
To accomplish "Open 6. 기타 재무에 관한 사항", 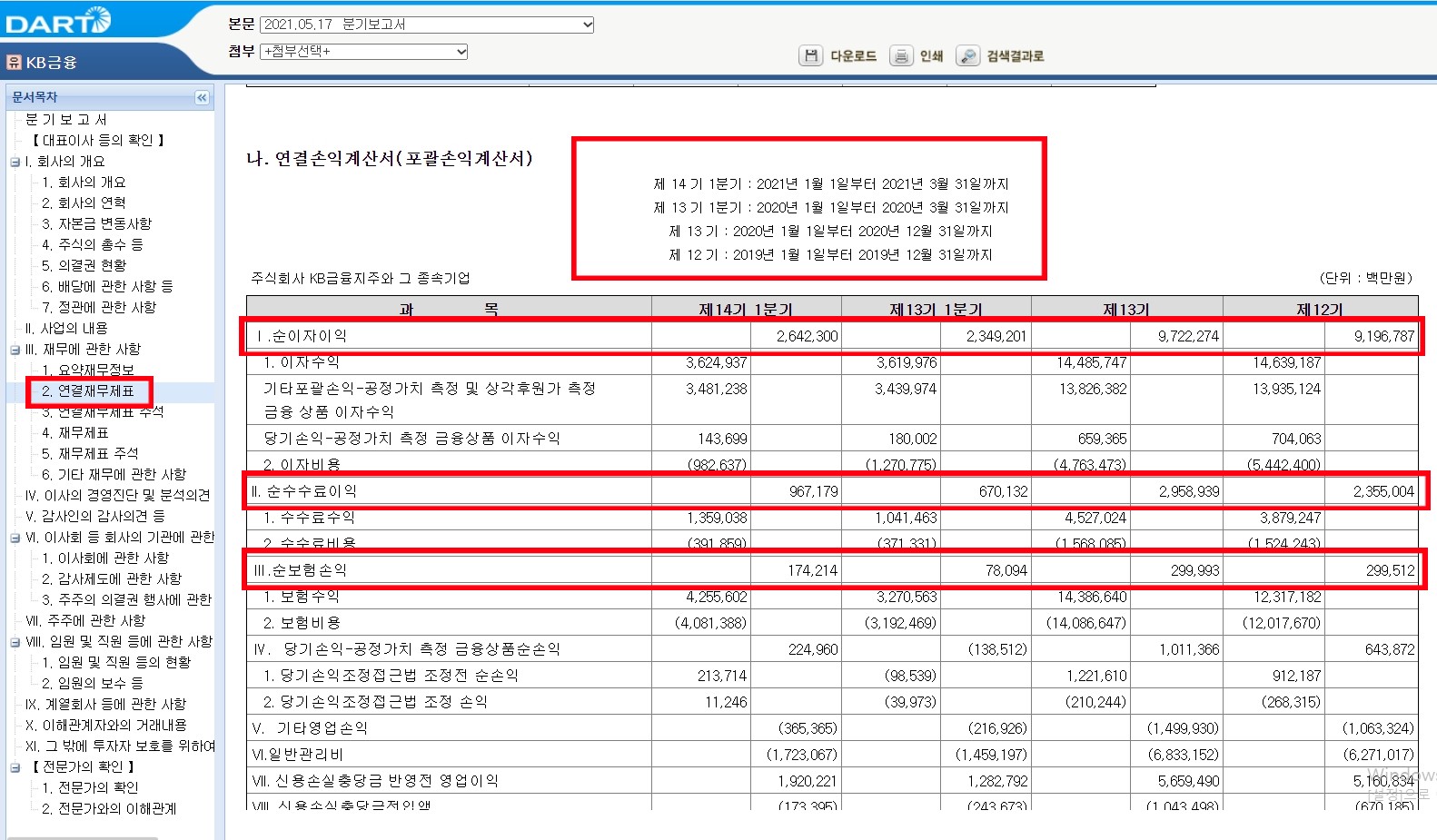I will [x=114, y=474].
